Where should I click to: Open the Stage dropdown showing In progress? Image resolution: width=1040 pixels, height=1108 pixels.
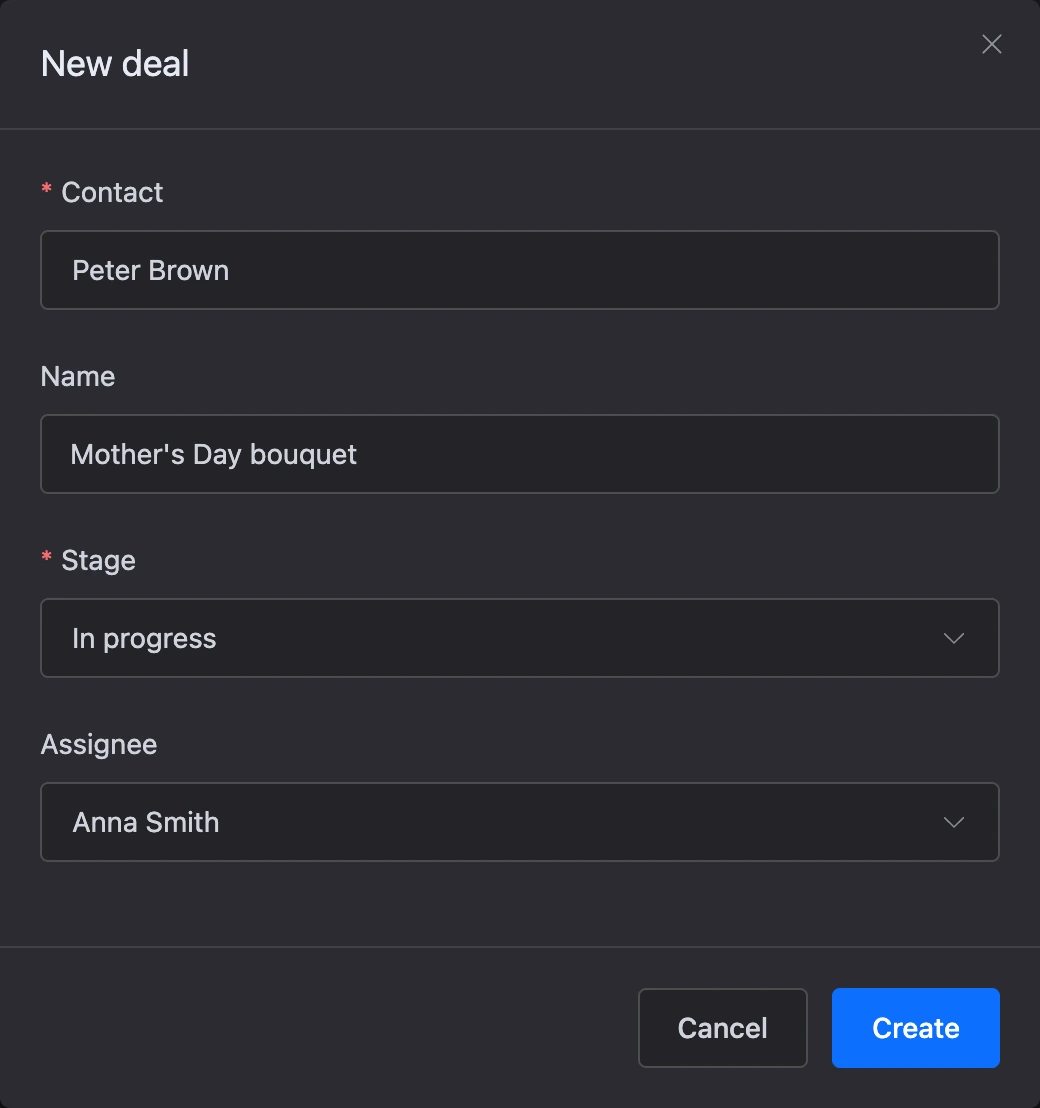click(519, 638)
